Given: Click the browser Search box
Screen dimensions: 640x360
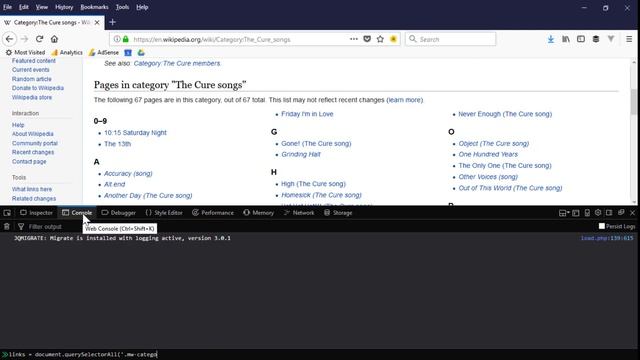Looking at the screenshot, I should tap(451, 39).
